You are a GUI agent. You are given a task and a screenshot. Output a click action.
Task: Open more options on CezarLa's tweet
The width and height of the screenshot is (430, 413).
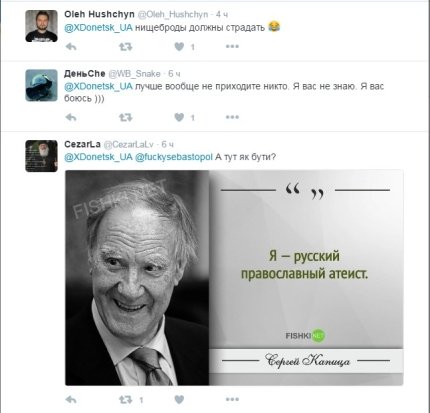[232, 399]
